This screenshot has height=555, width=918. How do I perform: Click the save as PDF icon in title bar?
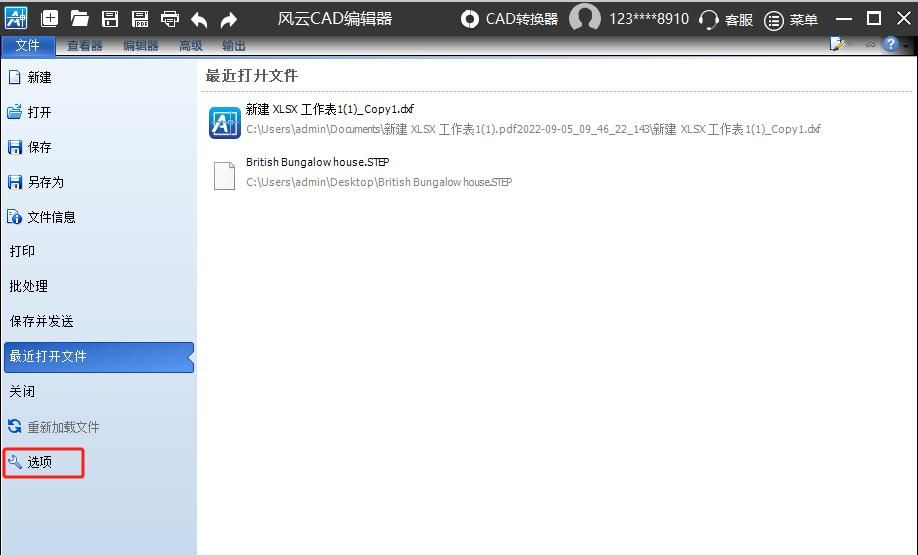coord(140,19)
